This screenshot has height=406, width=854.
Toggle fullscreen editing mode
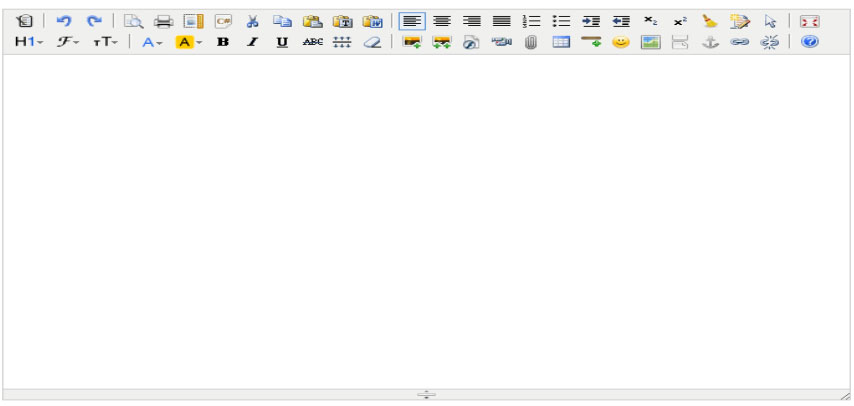click(x=809, y=22)
